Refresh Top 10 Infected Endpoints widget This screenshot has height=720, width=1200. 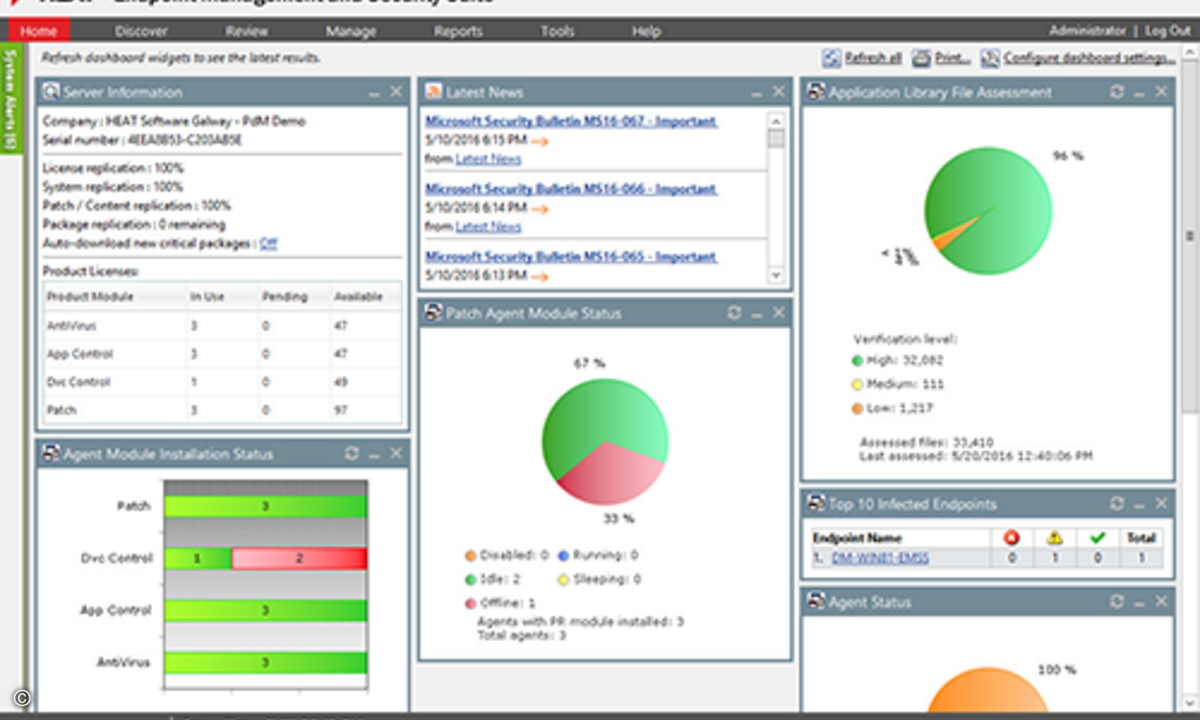coord(1117,504)
